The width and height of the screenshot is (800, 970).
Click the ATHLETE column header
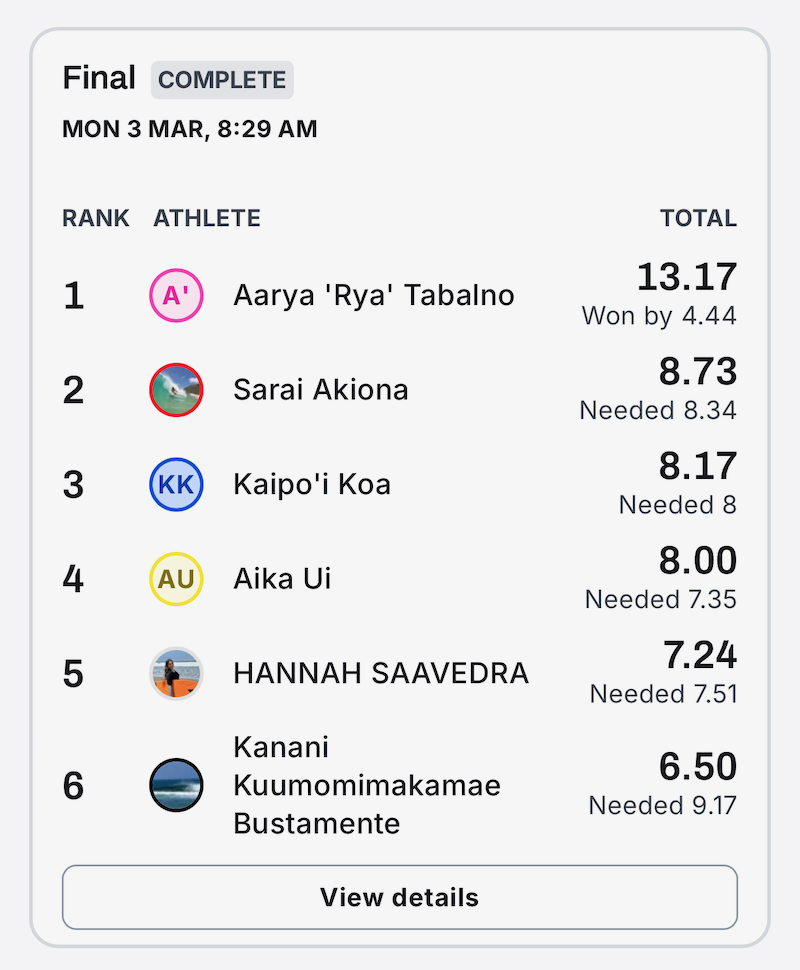pos(207,218)
